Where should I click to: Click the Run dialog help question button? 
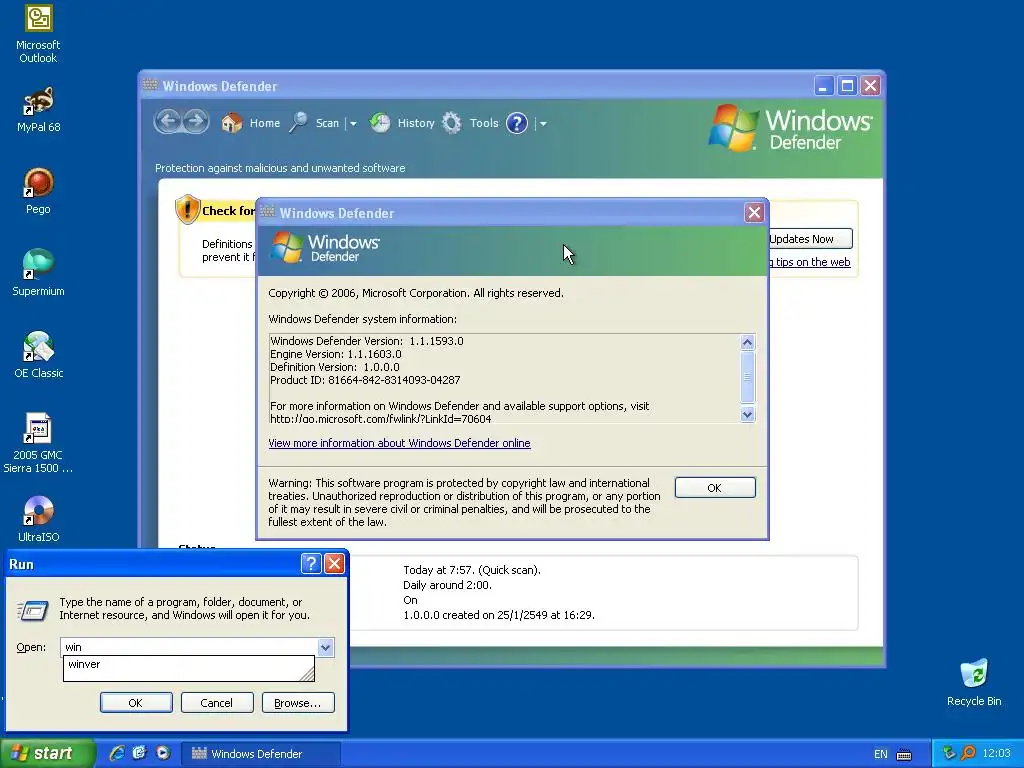[x=312, y=563]
